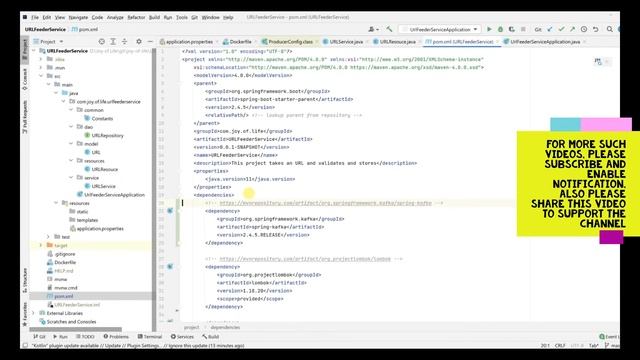The width and height of the screenshot is (640, 360).
Task: Update project with Git blue arrow
Action: pos(550,29)
